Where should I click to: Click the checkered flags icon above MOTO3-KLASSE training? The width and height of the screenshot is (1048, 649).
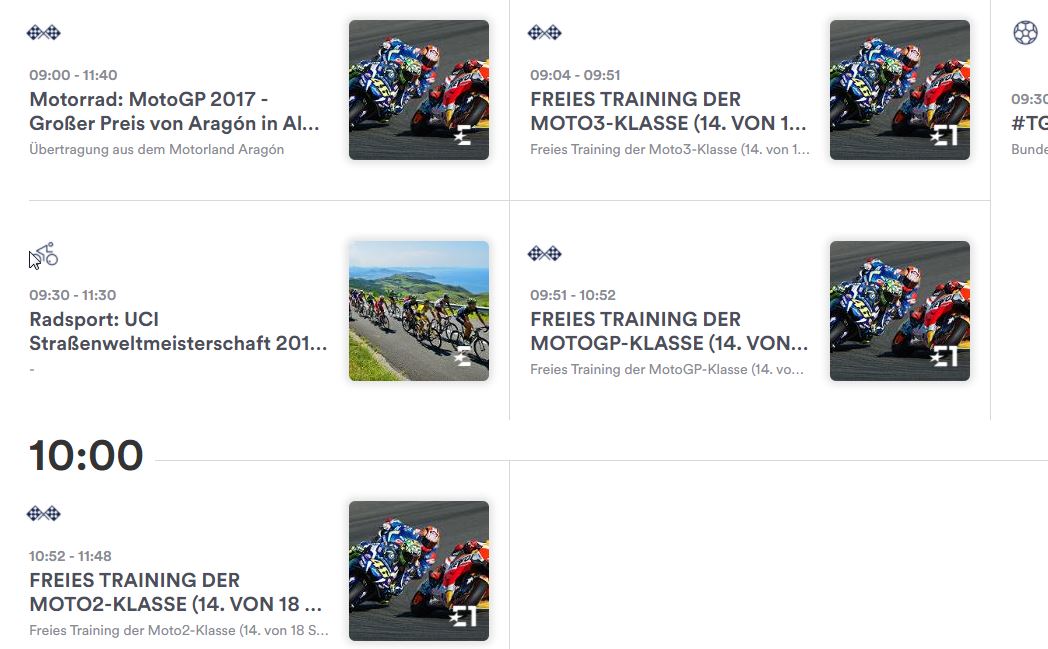click(x=545, y=32)
